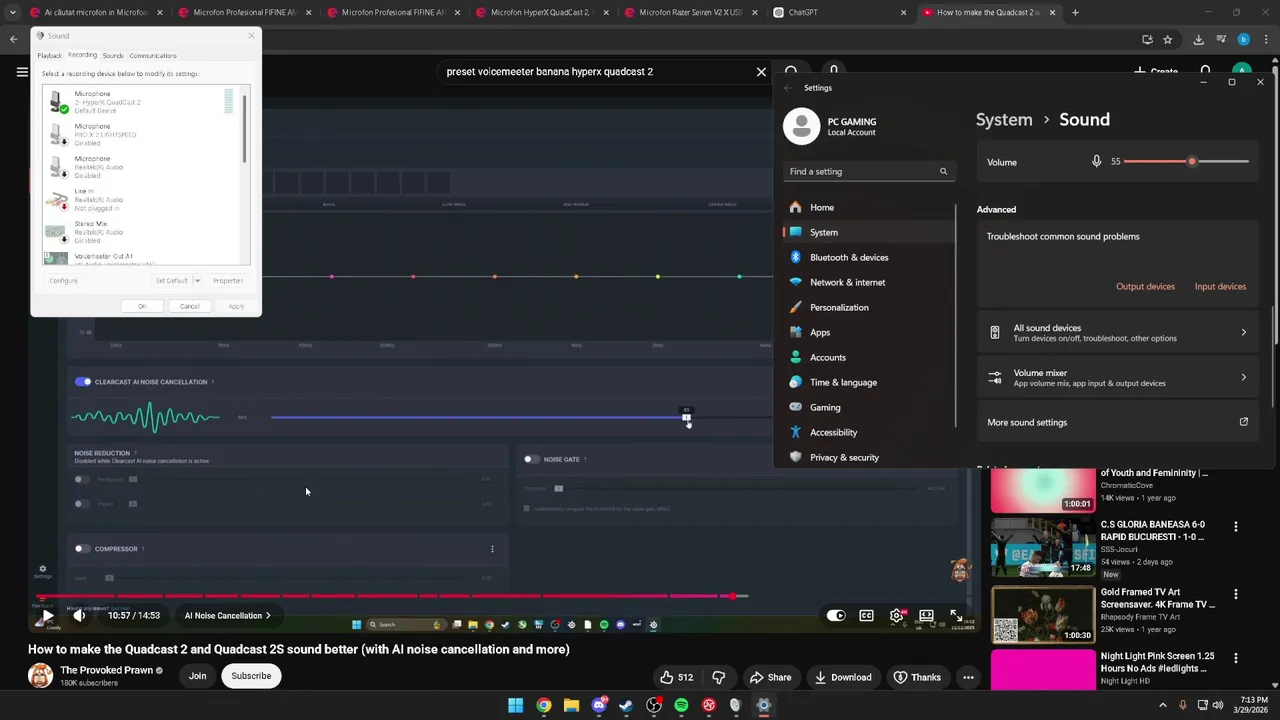Click Cancel in the Sound dialog
The image size is (1280, 720).
[x=190, y=306]
